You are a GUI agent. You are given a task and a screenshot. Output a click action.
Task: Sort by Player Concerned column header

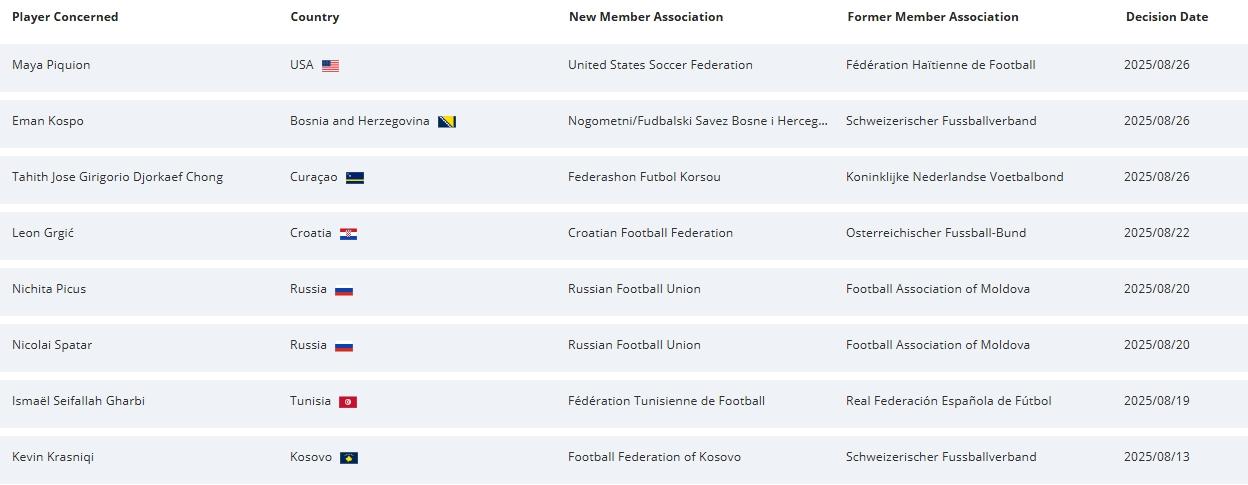click(x=65, y=17)
